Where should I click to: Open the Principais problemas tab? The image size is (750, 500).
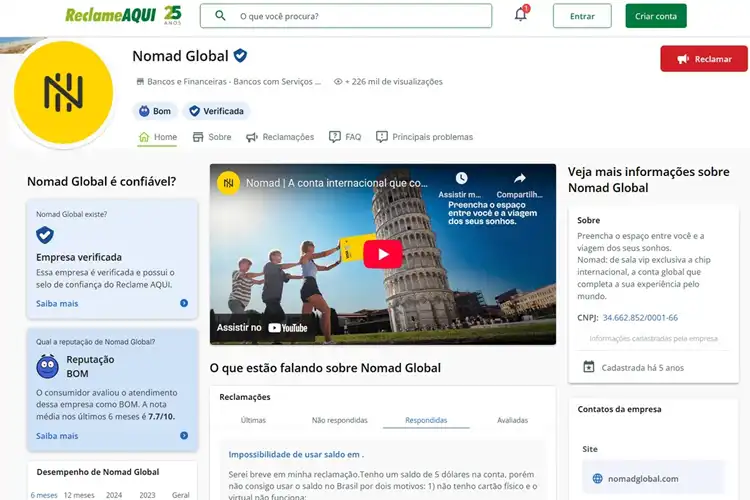click(424, 137)
